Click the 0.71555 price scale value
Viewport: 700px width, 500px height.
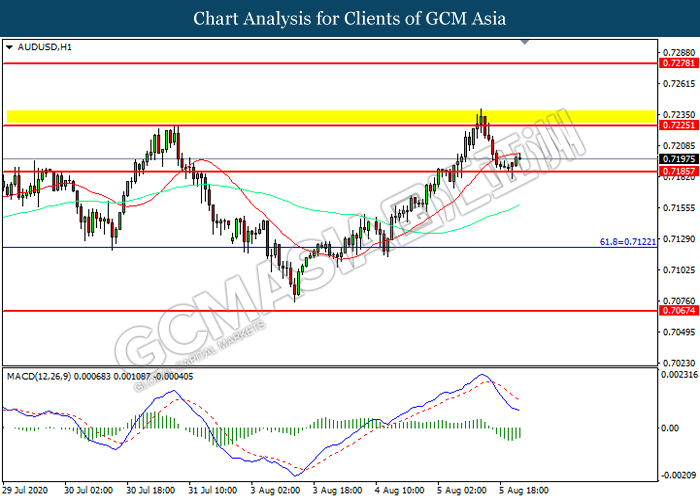pyautogui.click(x=679, y=208)
